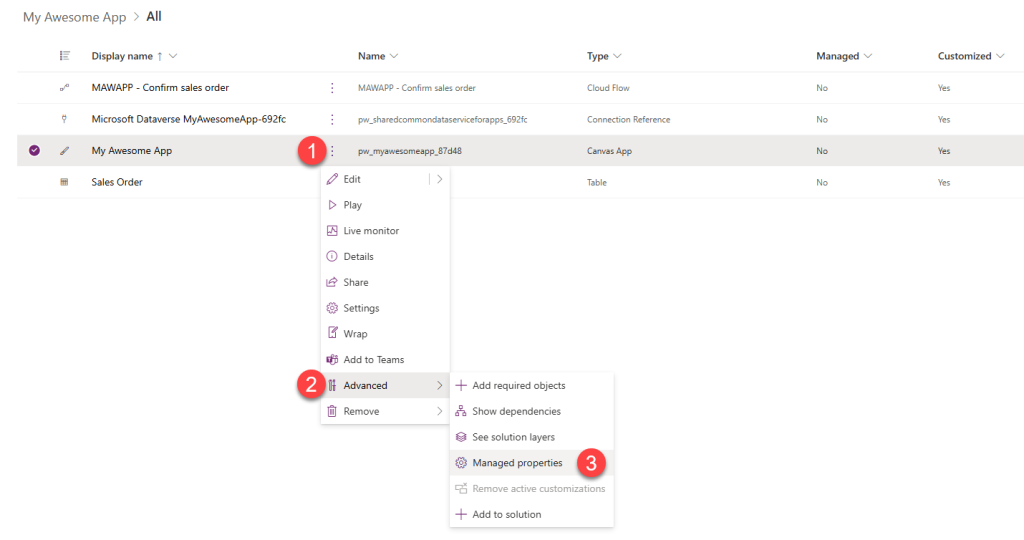Click the list view icon in header
Screen dimensions: 1024x540
click(x=64, y=56)
